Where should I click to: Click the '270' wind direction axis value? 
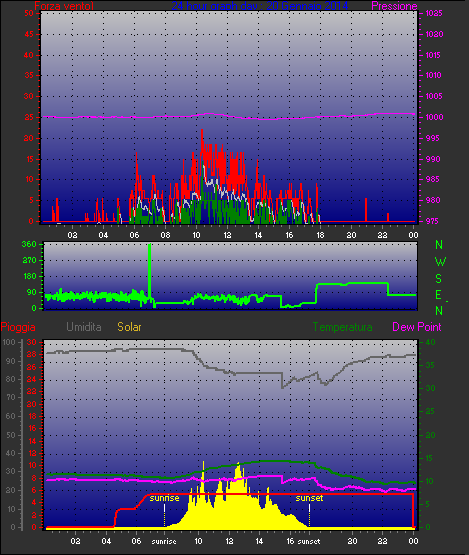29,261
